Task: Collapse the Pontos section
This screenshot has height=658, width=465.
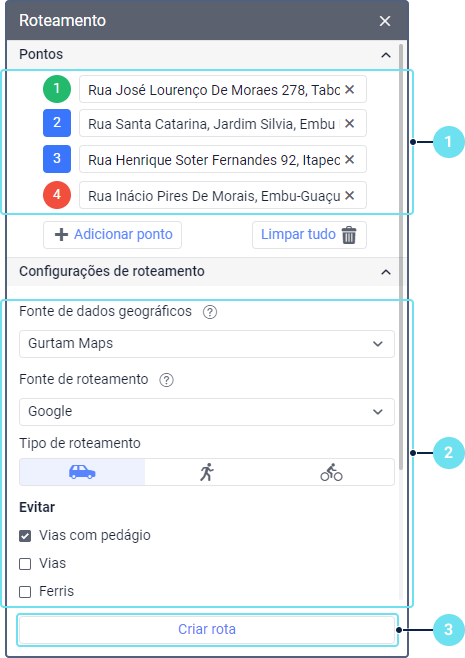Action: (x=386, y=55)
